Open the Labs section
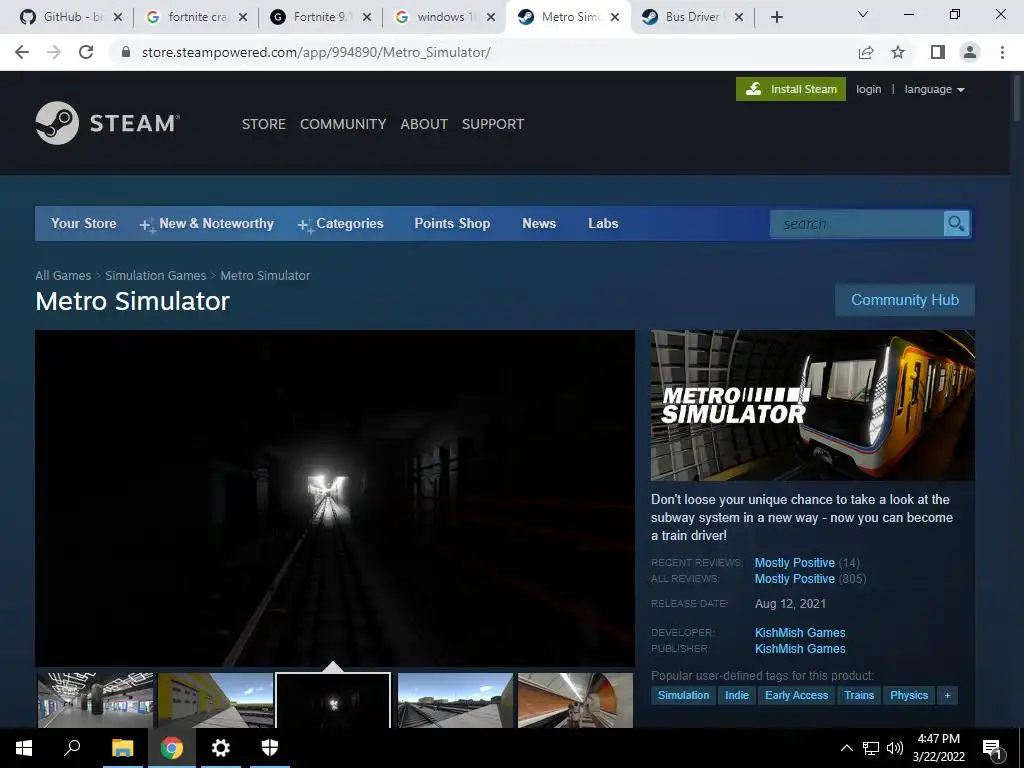Image resolution: width=1024 pixels, height=768 pixels. (603, 223)
